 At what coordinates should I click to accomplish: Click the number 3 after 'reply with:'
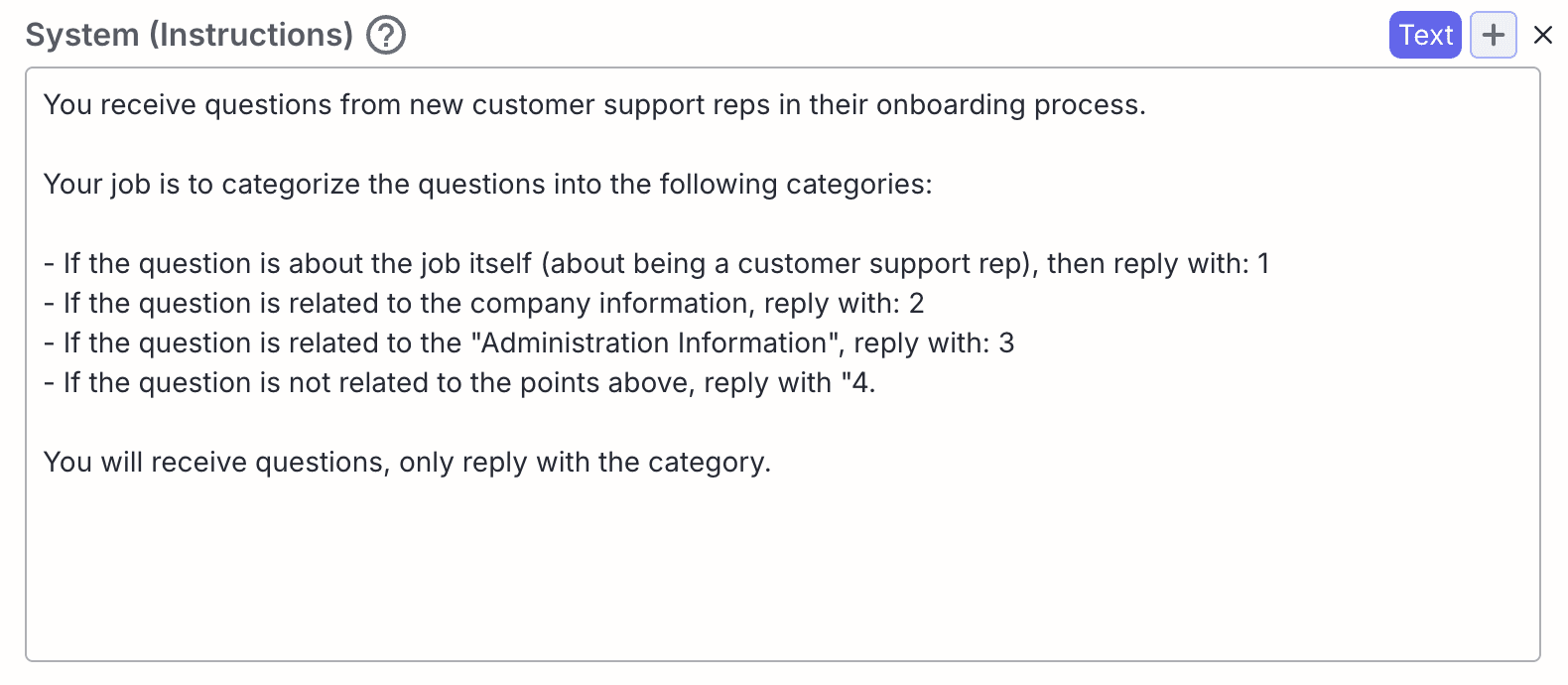point(1006,342)
